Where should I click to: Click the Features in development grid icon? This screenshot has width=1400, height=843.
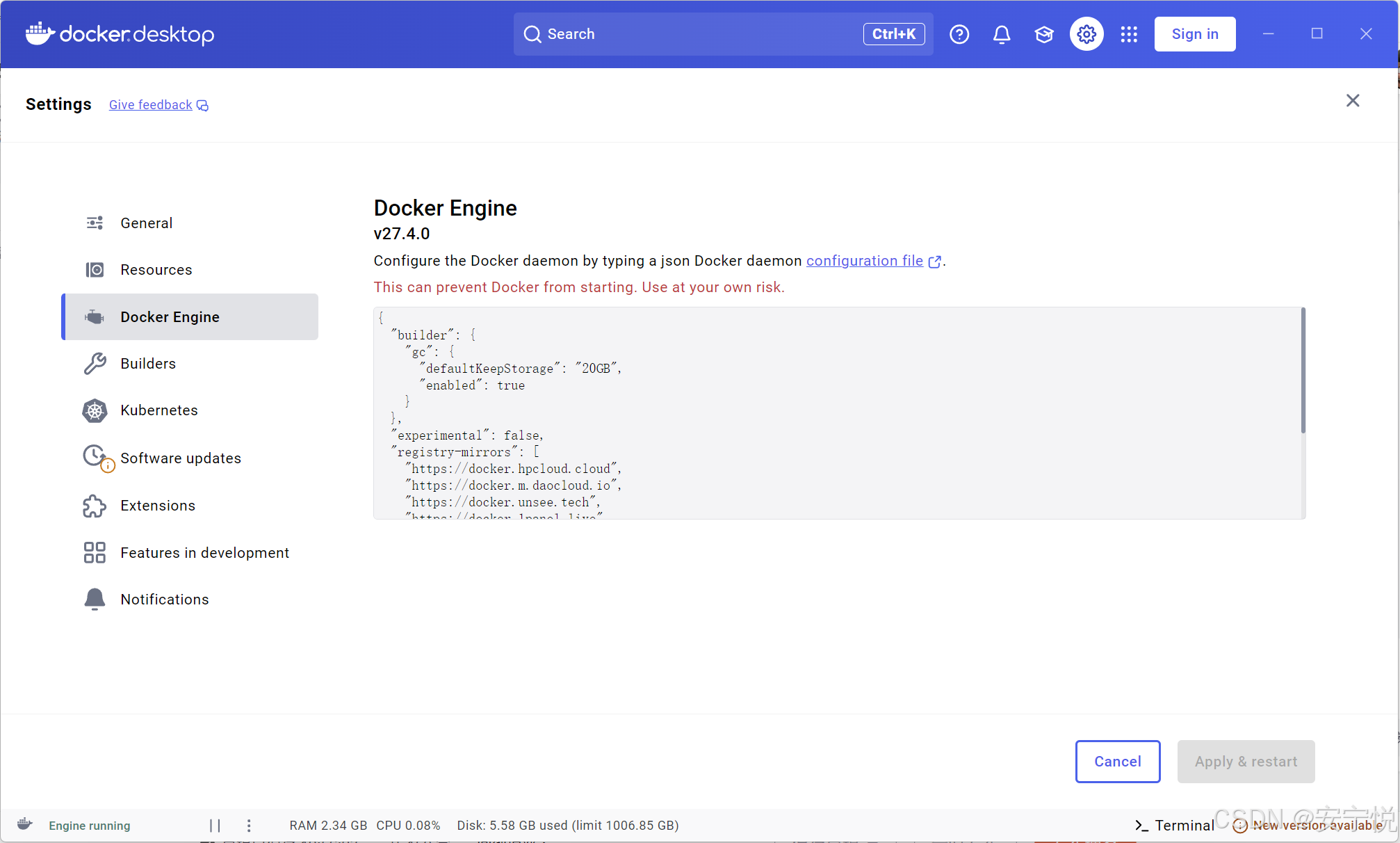95,553
